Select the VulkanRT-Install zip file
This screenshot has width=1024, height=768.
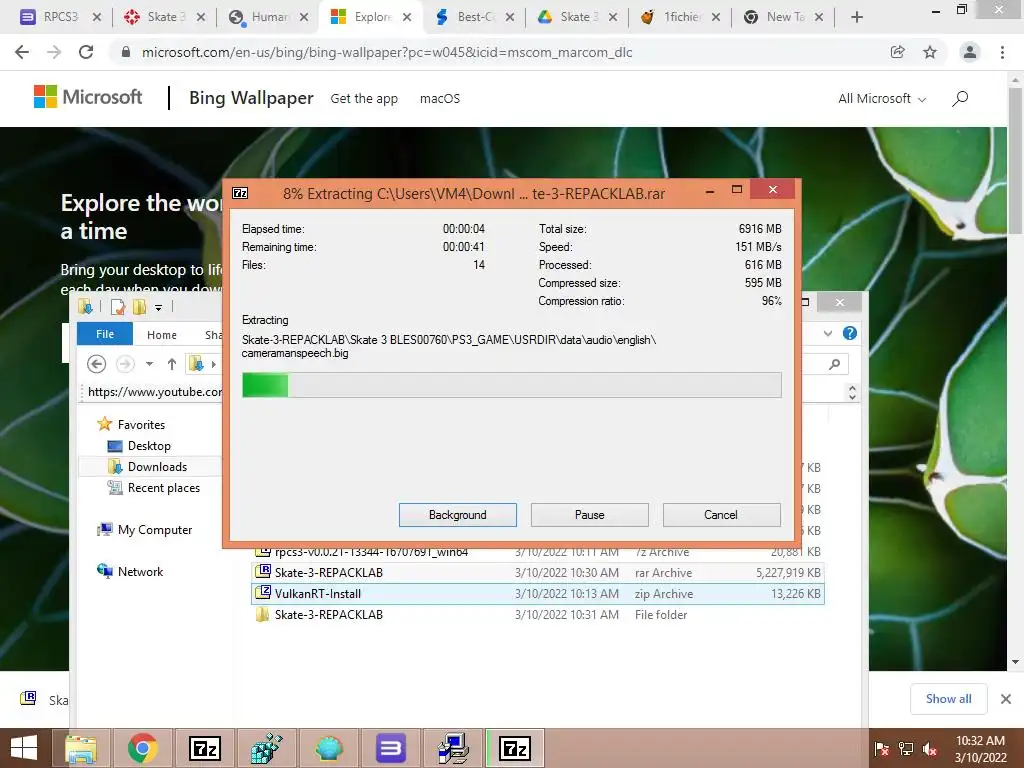[537, 594]
